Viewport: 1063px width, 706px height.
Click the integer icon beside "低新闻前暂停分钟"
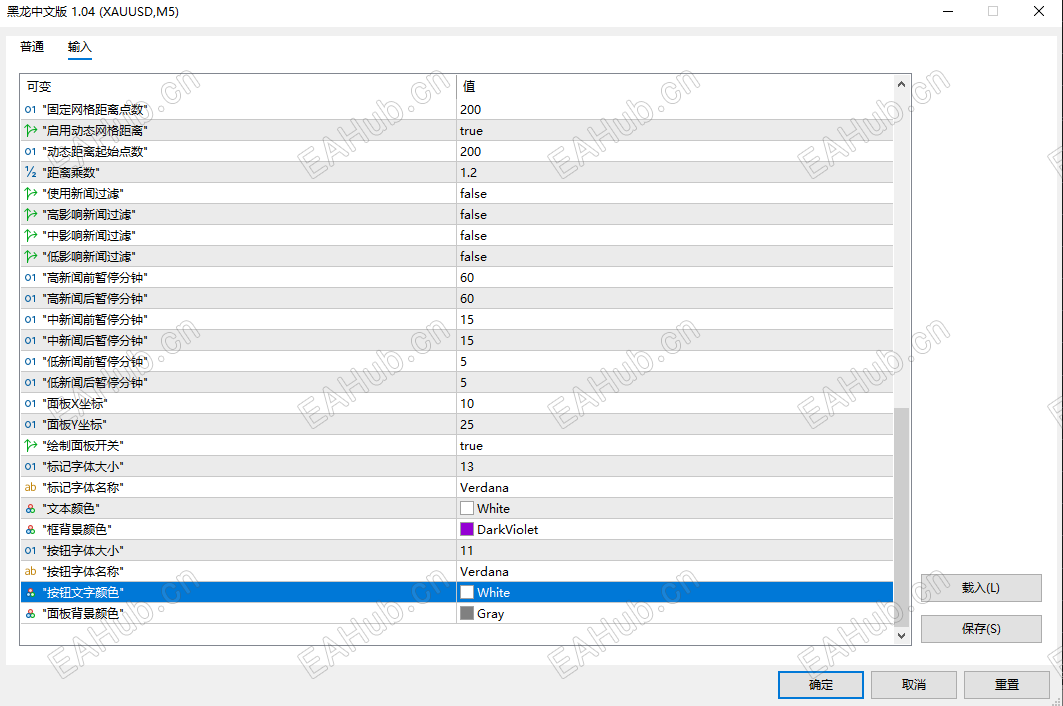tap(31, 361)
